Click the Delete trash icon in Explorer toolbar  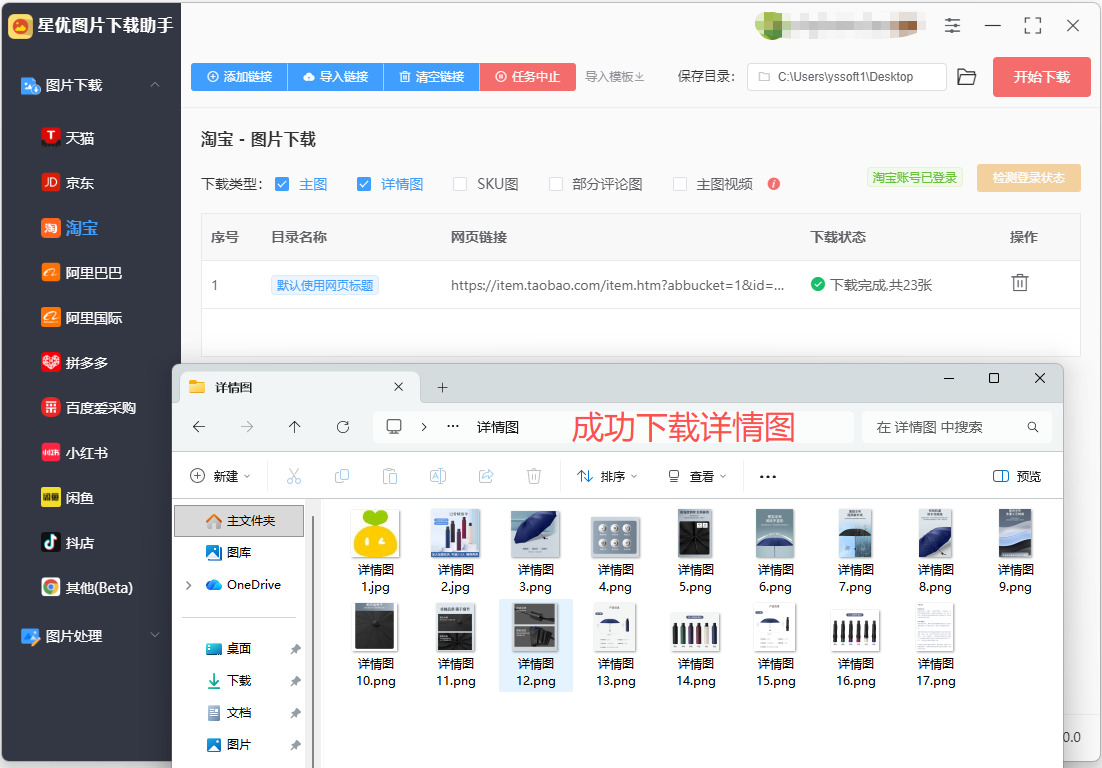coord(534,476)
